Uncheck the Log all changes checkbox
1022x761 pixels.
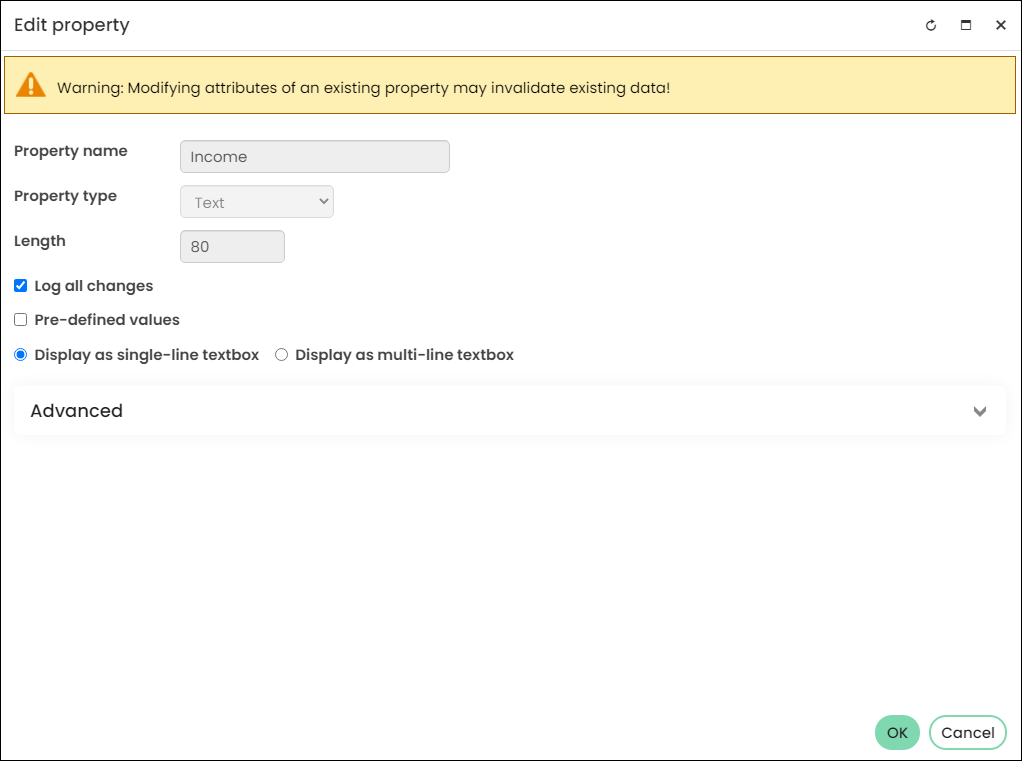click(21, 285)
